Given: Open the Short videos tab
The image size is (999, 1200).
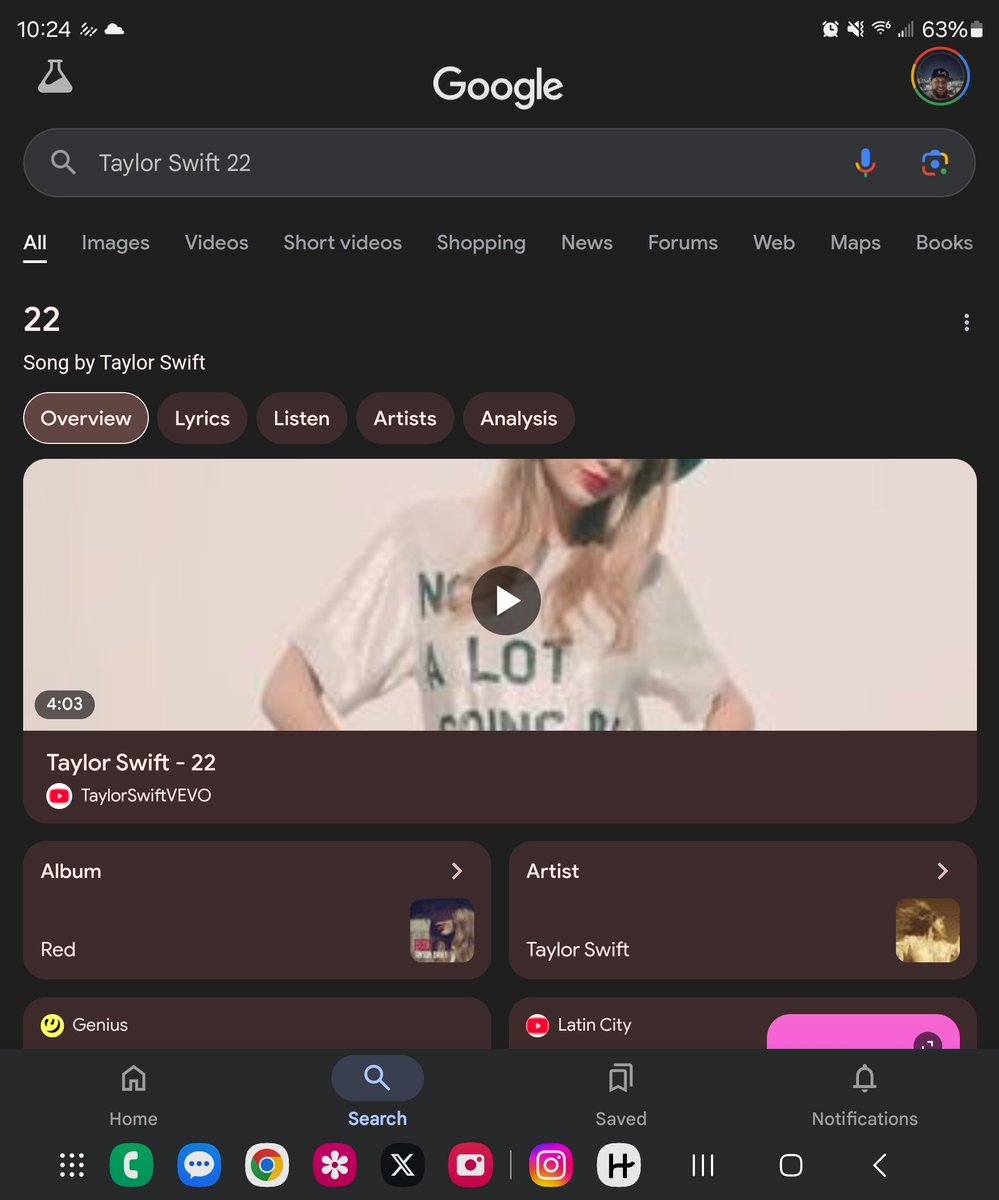Looking at the screenshot, I should 342,243.
